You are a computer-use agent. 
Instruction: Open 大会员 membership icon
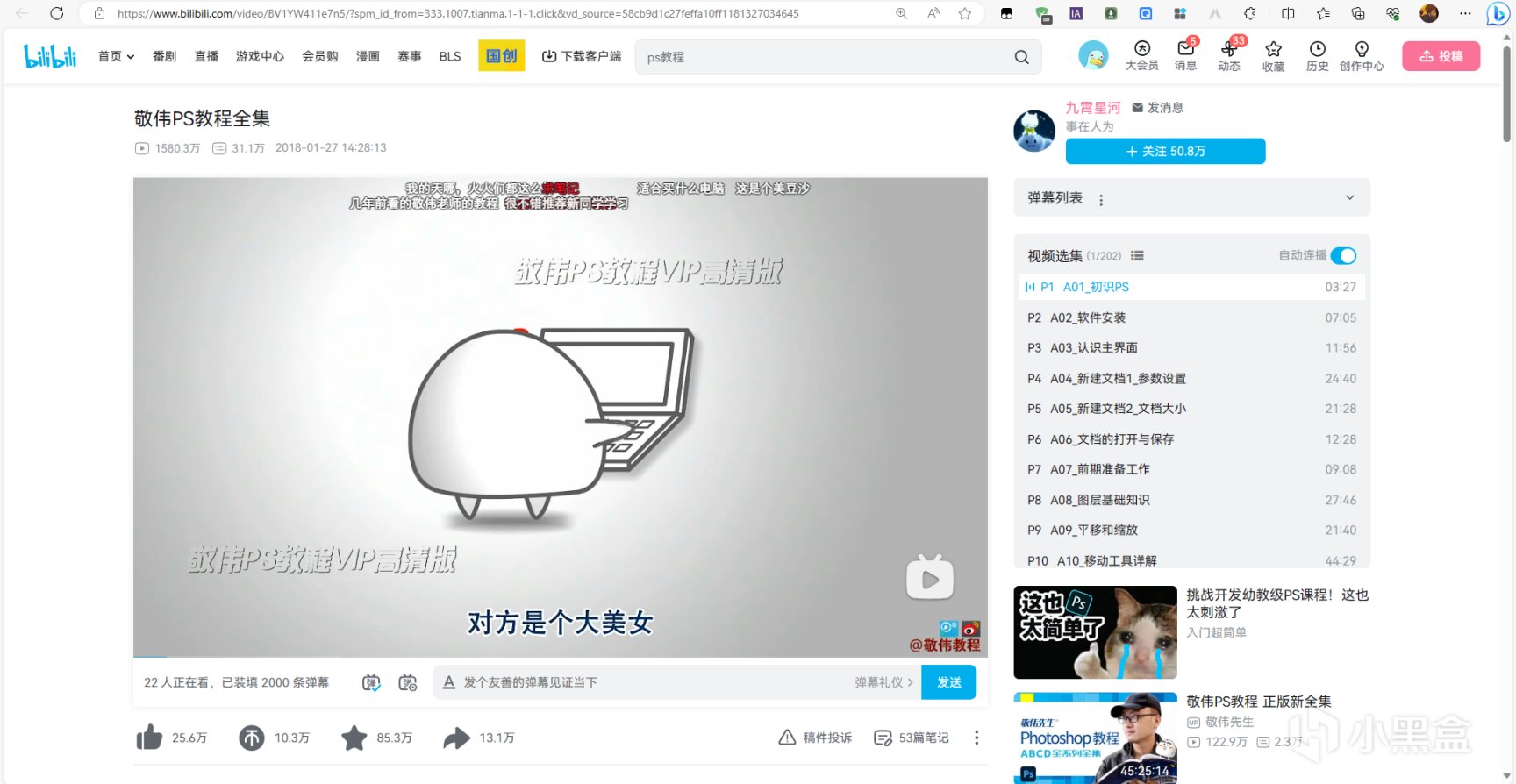coord(1141,55)
